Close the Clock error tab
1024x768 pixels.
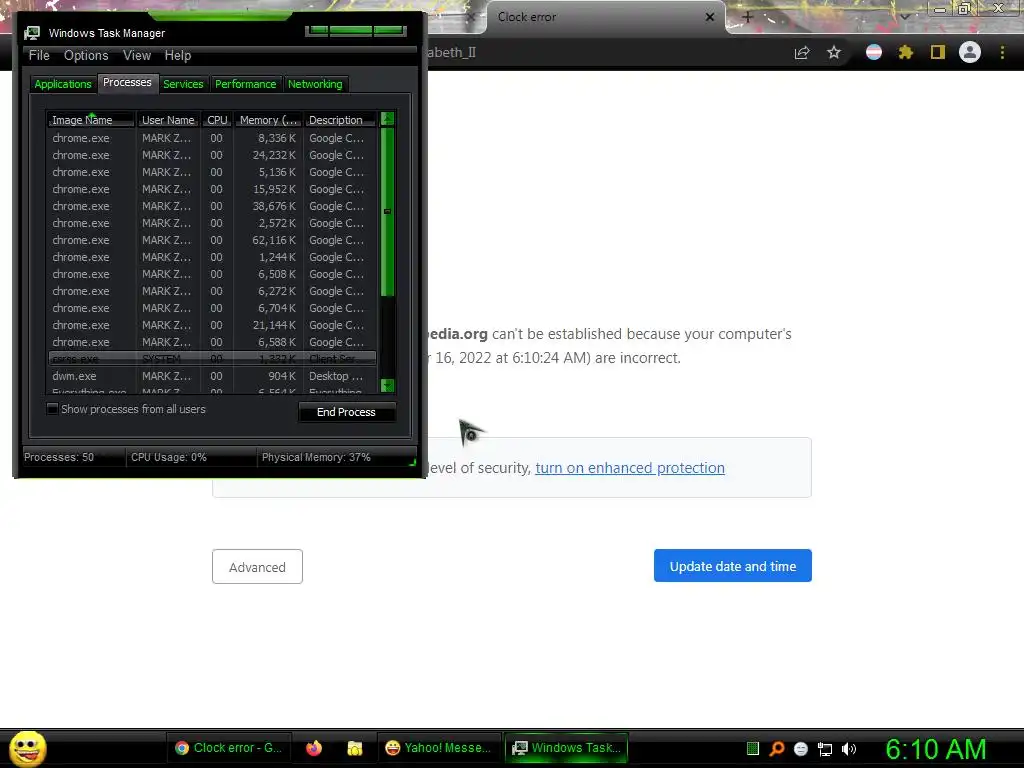710,17
